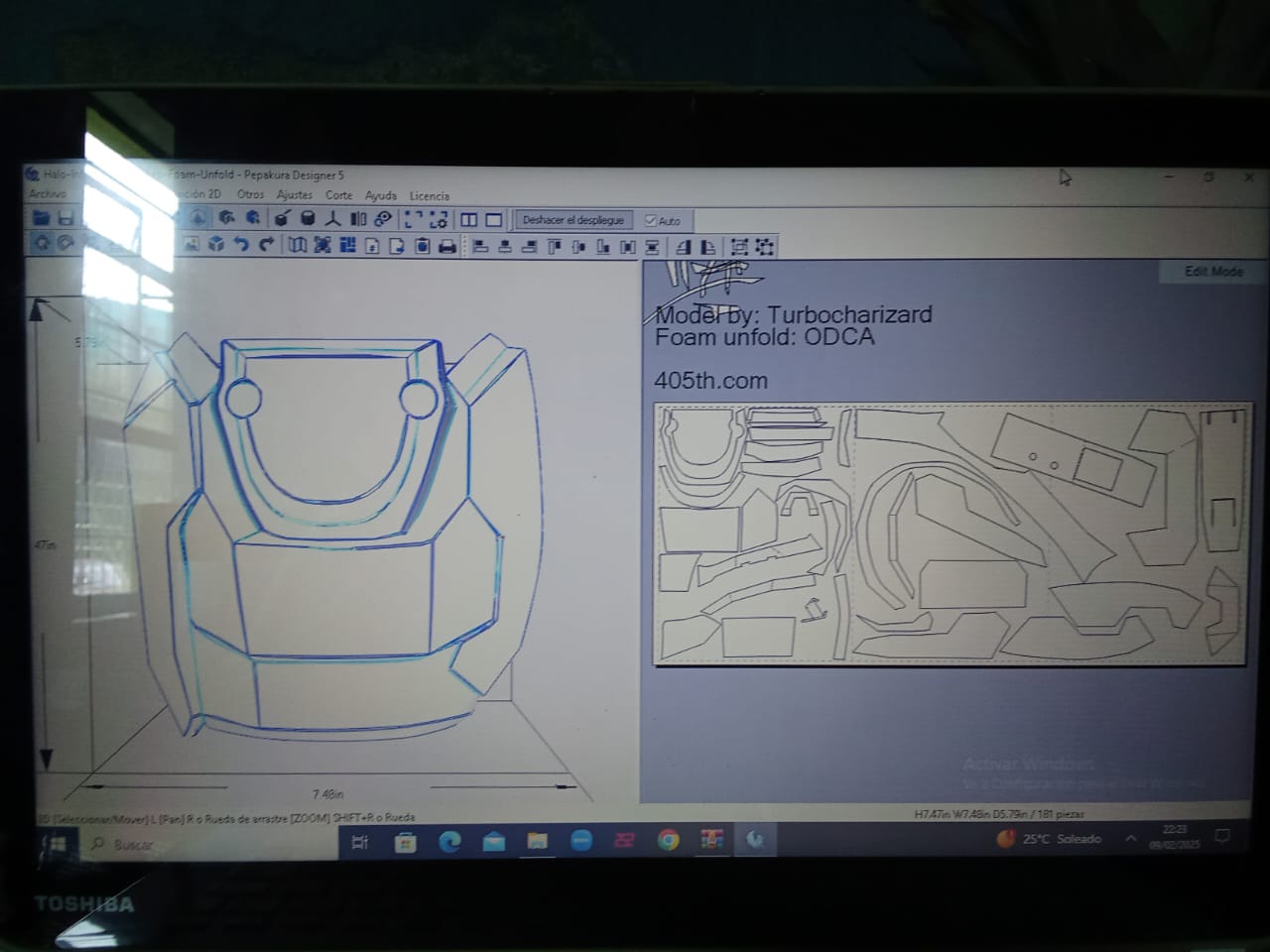Open the Licencia menu

tap(429, 196)
